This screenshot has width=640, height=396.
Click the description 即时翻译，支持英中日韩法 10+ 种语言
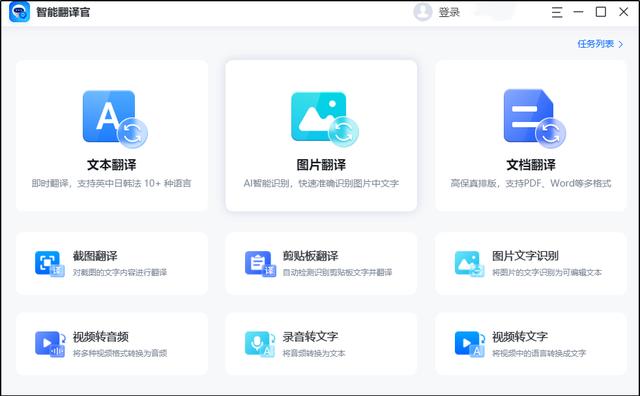pyautogui.click(x=111, y=183)
